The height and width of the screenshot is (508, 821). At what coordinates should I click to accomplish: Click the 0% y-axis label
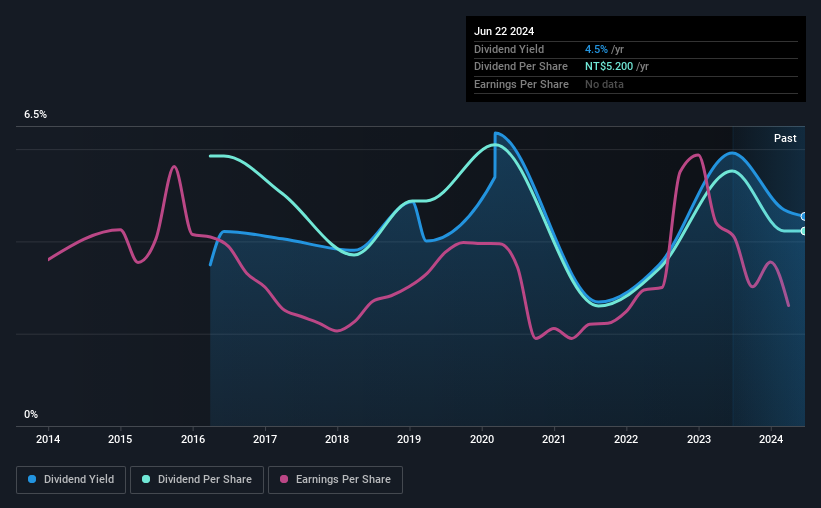click(31, 414)
